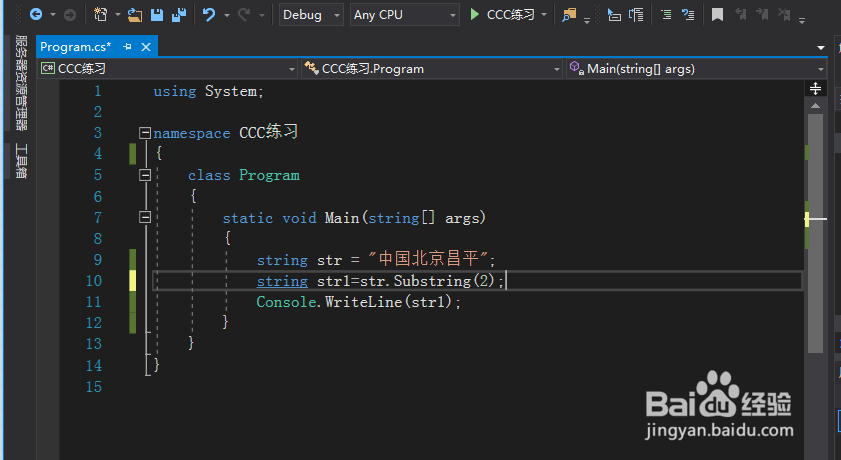Collapse the Main method block
841x460 pixels.
[145, 217]
